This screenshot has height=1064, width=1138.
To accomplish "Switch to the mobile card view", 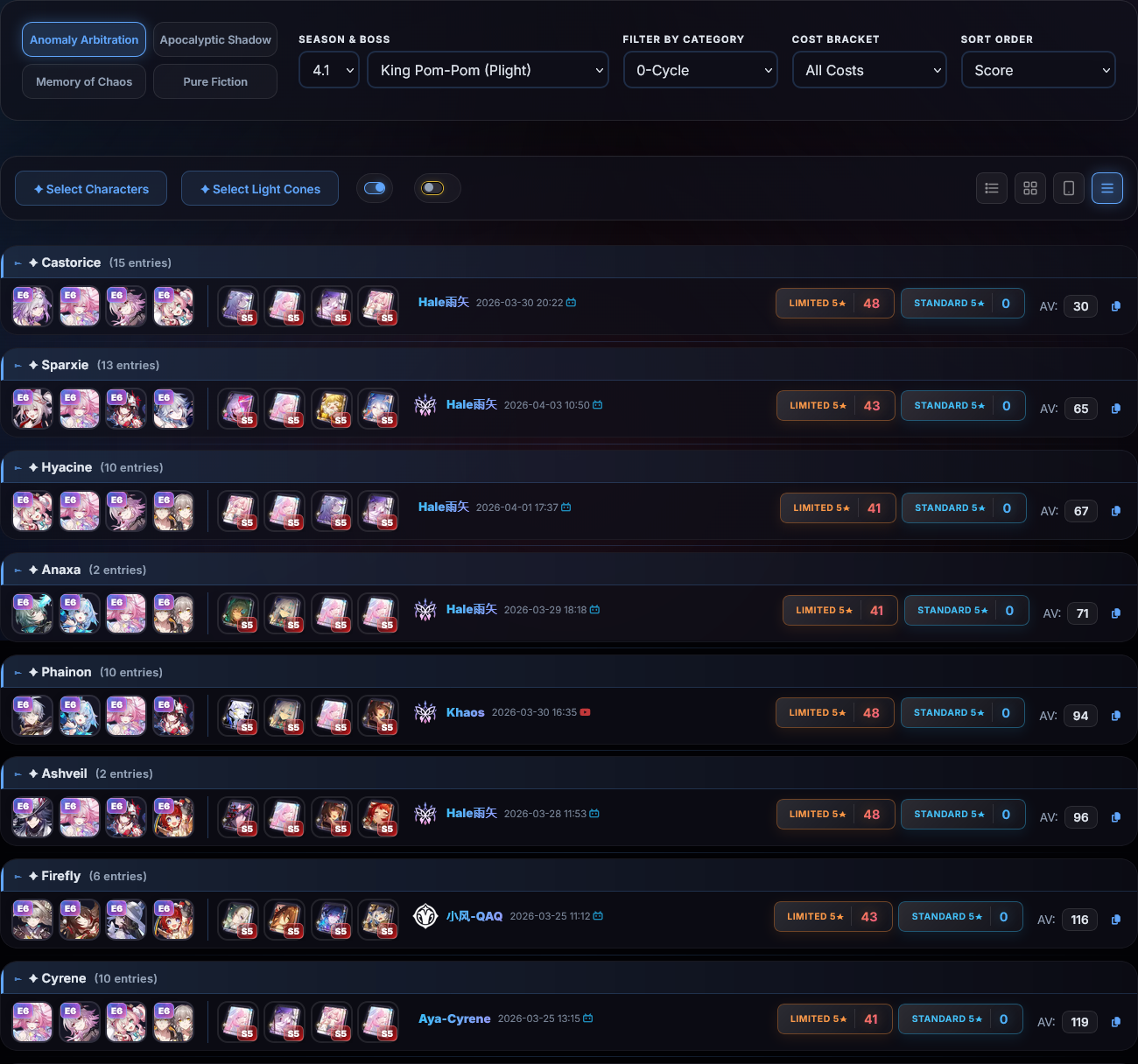I will 1069,188.
